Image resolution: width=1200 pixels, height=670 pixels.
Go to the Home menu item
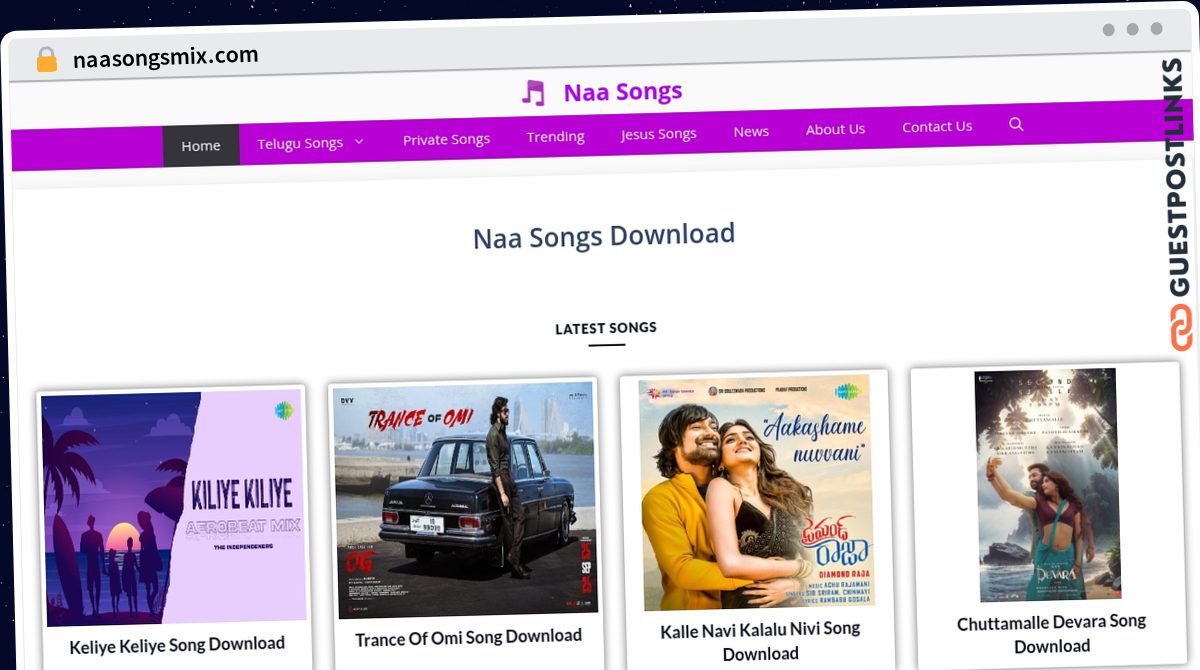201,145
